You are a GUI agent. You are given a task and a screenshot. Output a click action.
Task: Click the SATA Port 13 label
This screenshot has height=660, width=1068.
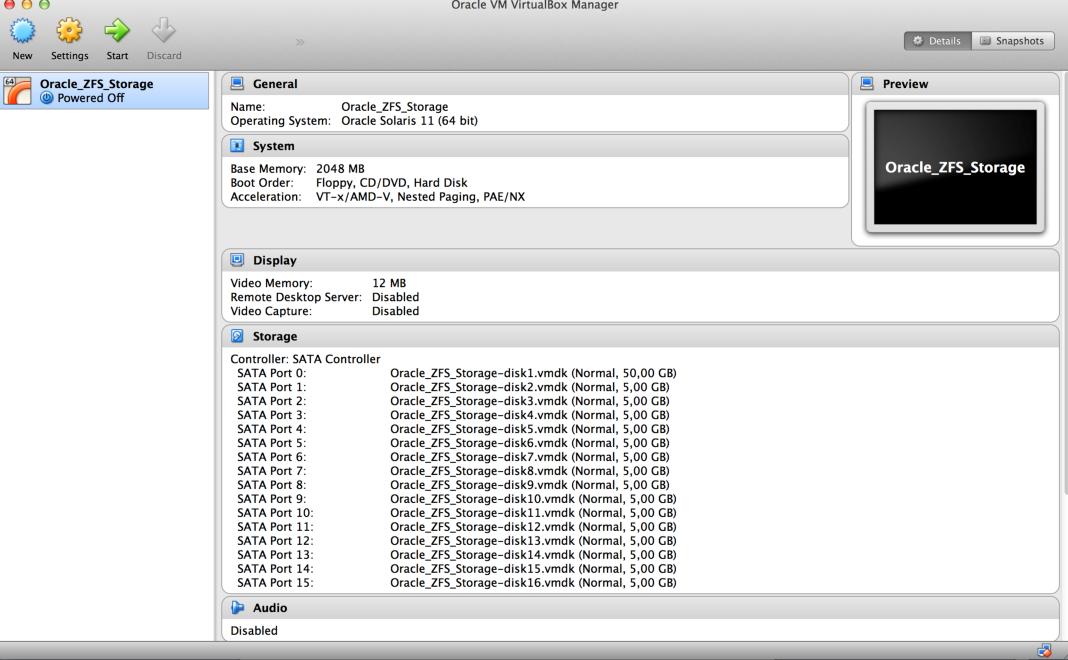(x=275, y=554)
